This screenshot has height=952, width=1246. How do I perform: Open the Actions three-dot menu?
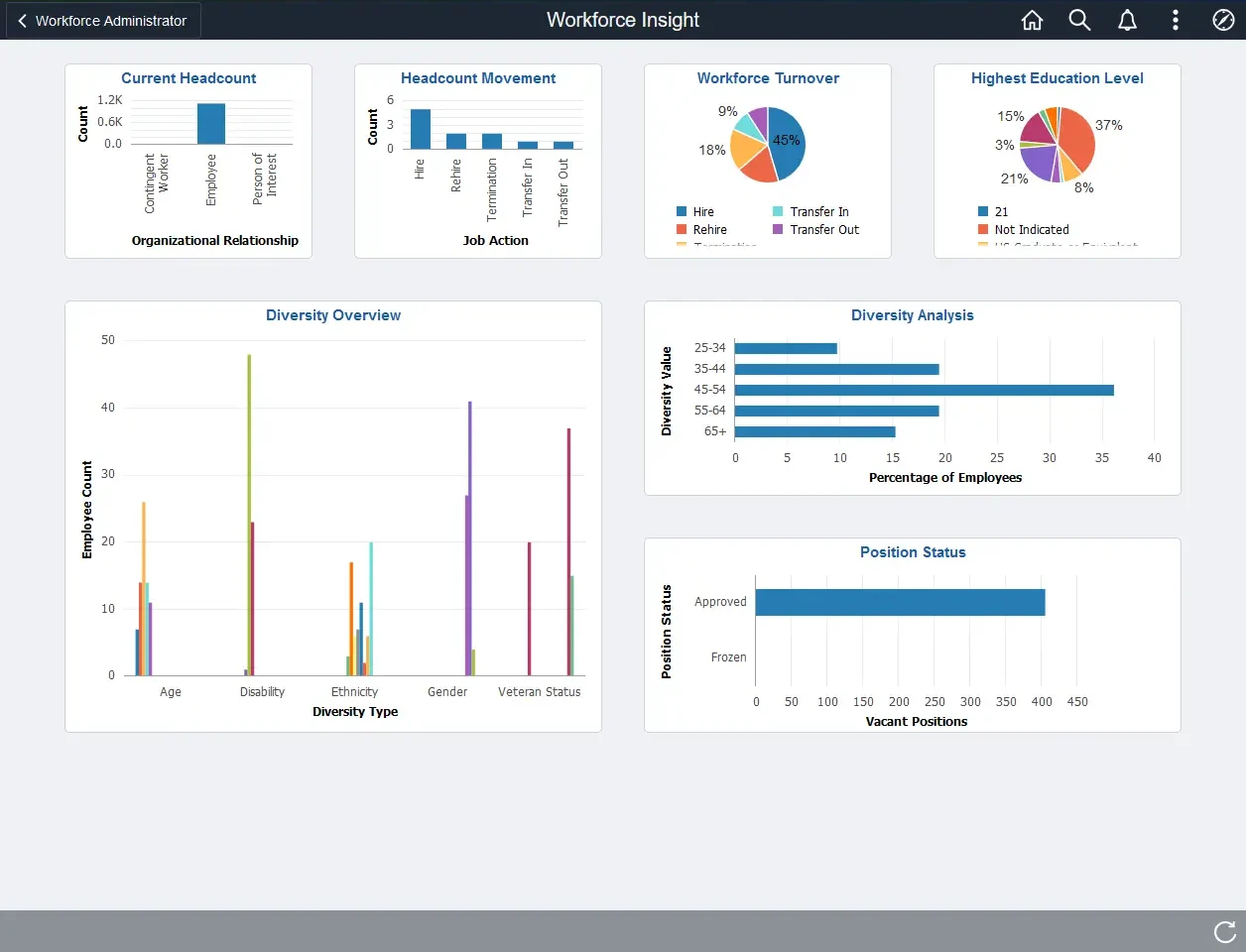tap(1176, 20)
